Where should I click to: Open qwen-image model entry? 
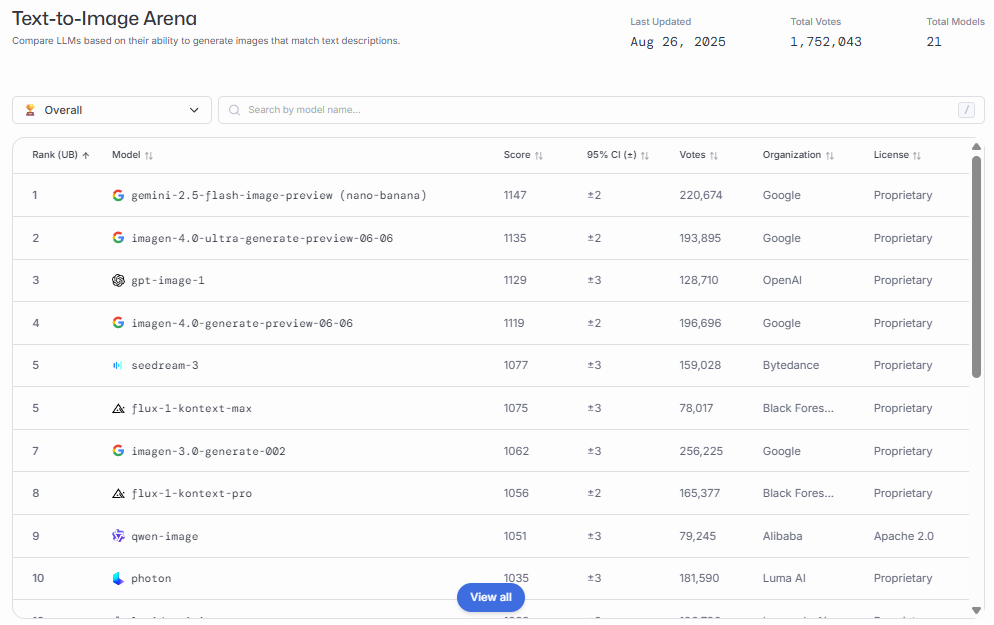(164, 536)
